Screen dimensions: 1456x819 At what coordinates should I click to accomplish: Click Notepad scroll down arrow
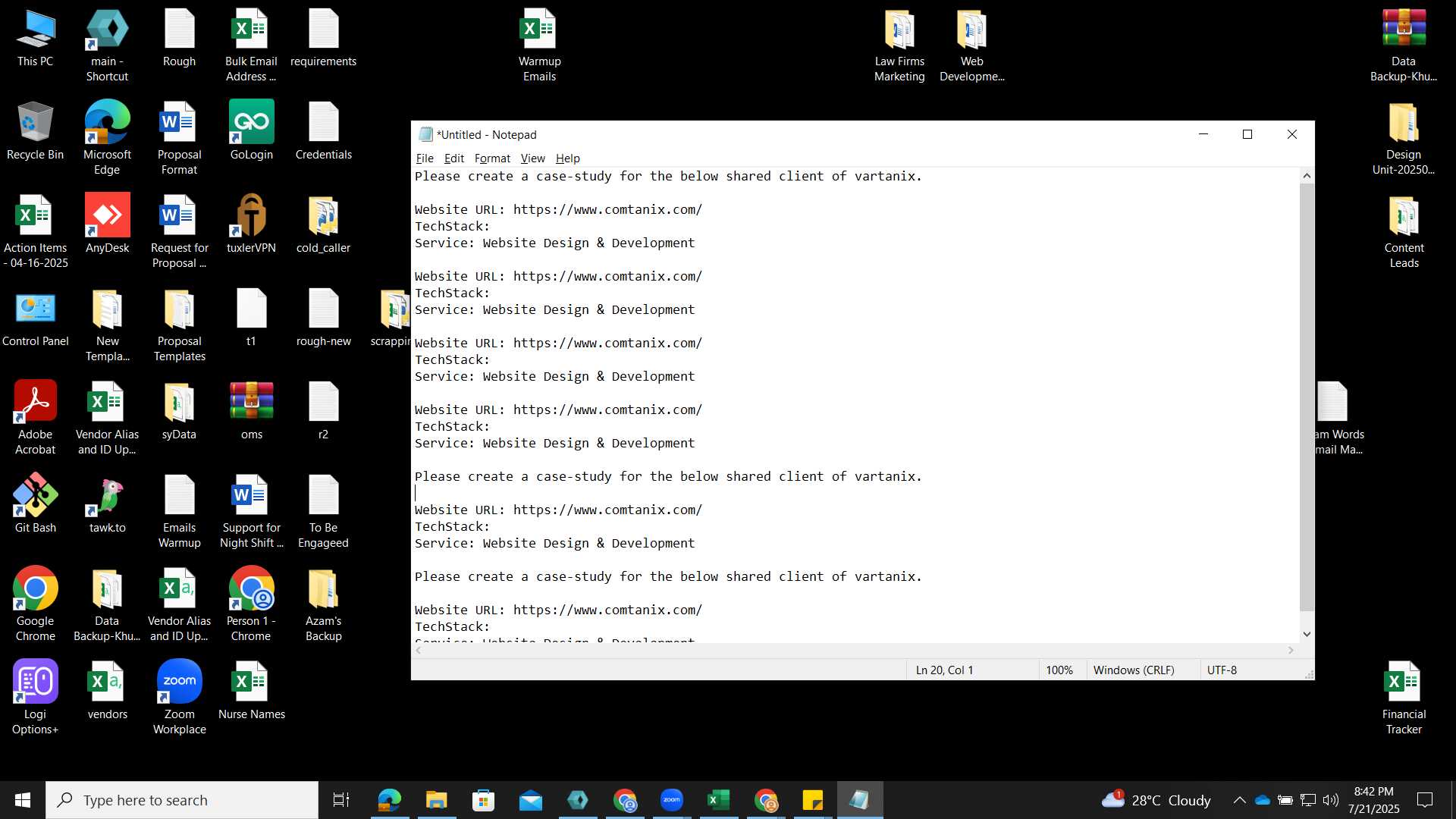1307,634
